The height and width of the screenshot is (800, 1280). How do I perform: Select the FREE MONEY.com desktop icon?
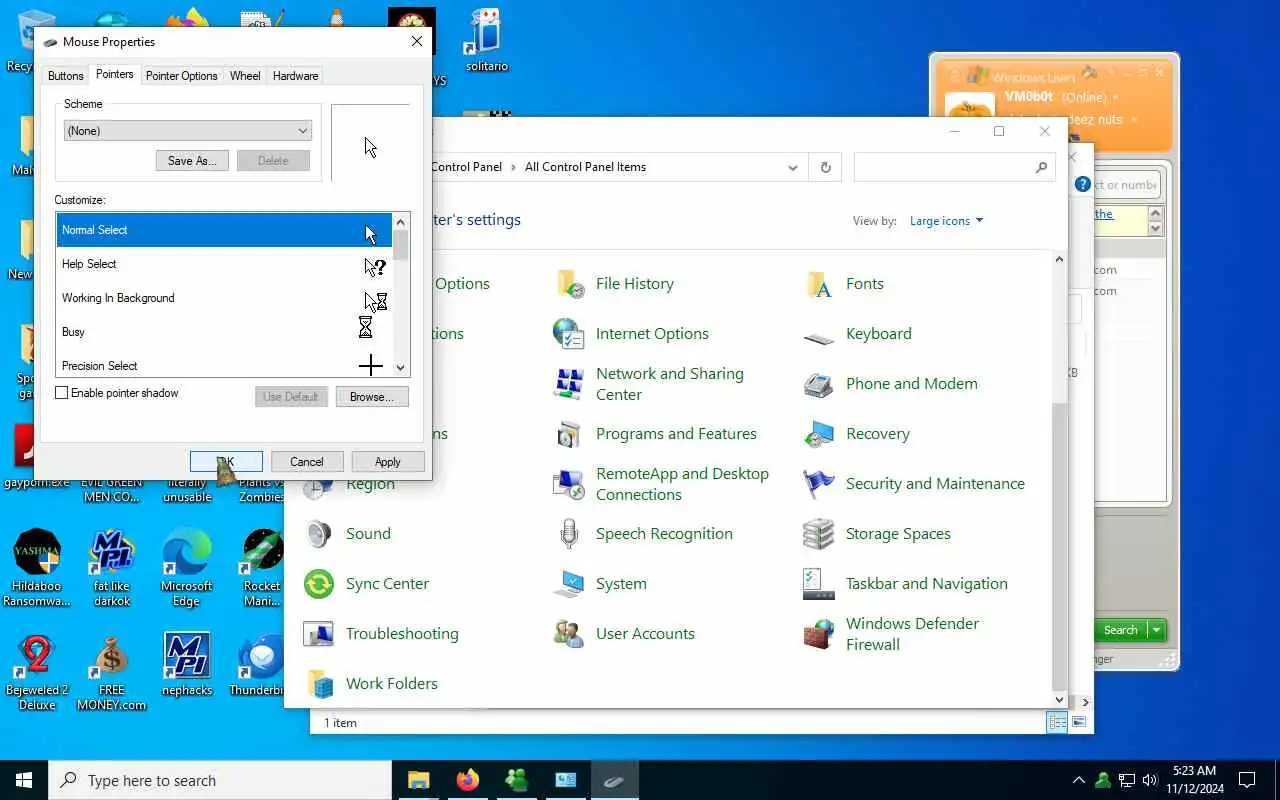click(111, 672)
